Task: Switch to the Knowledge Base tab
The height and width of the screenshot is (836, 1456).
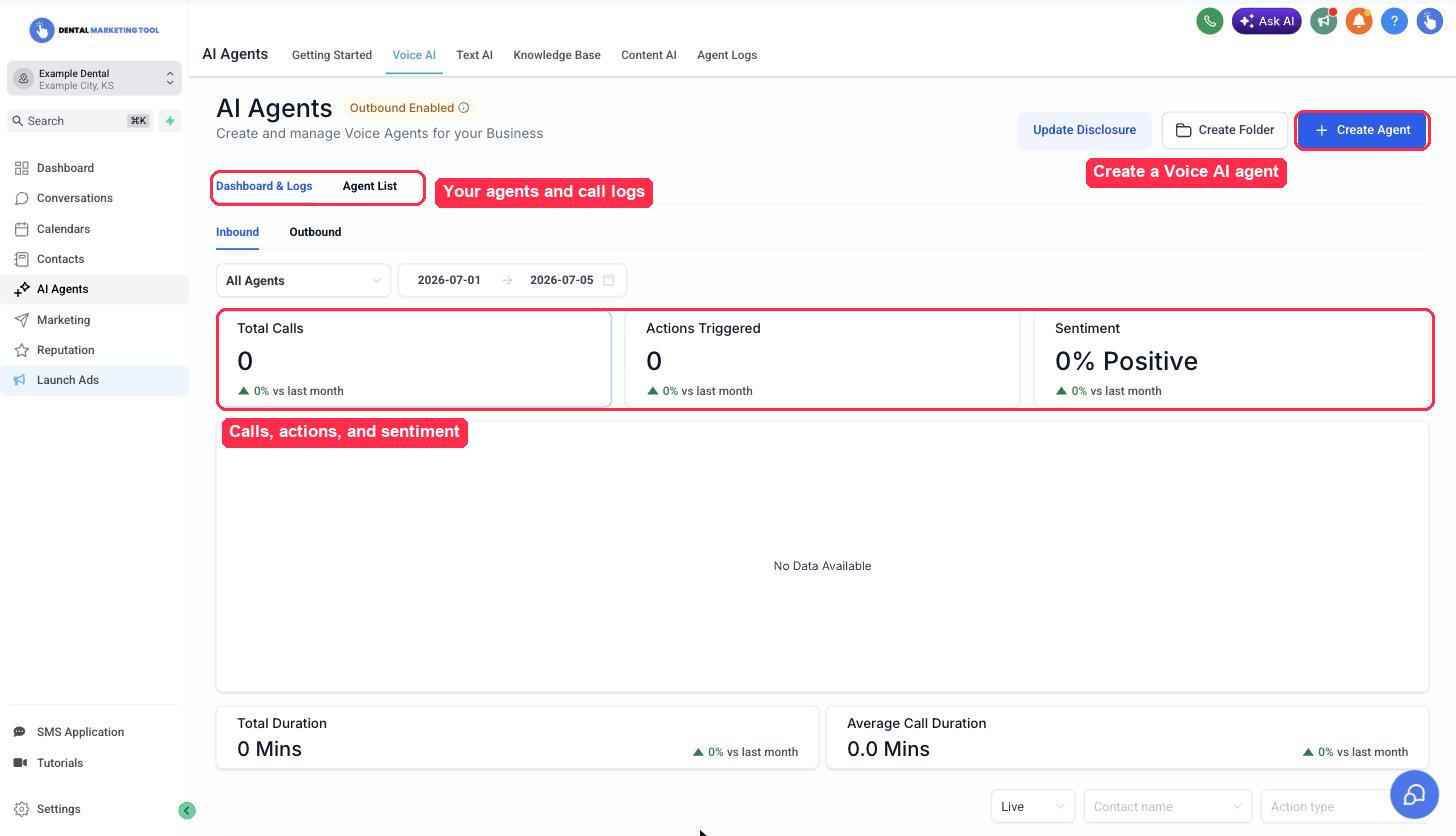Action: coord(557,55)
